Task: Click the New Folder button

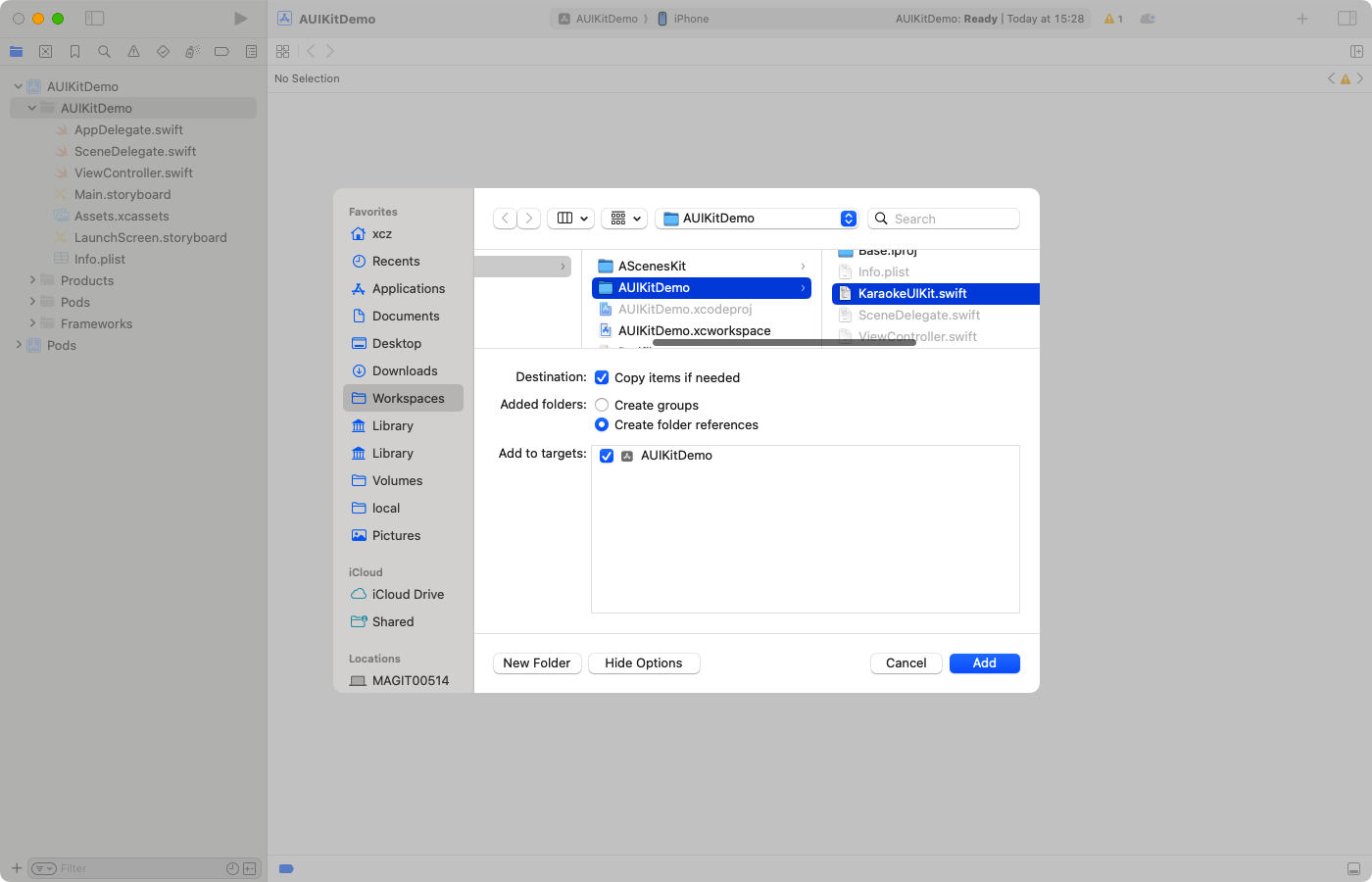Action: click(537, 663)
